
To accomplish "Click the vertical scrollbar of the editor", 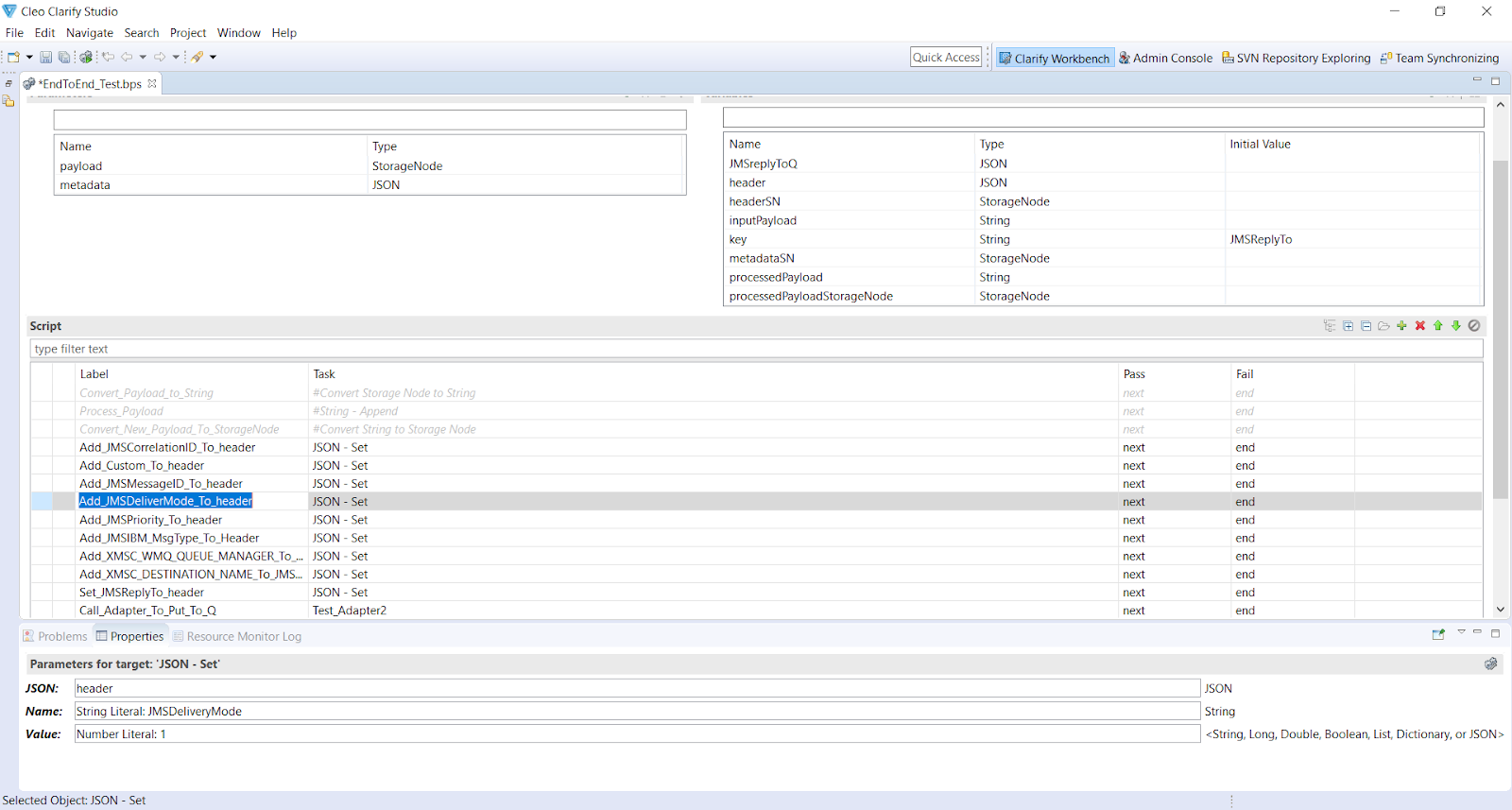I will coord(1501,330).
